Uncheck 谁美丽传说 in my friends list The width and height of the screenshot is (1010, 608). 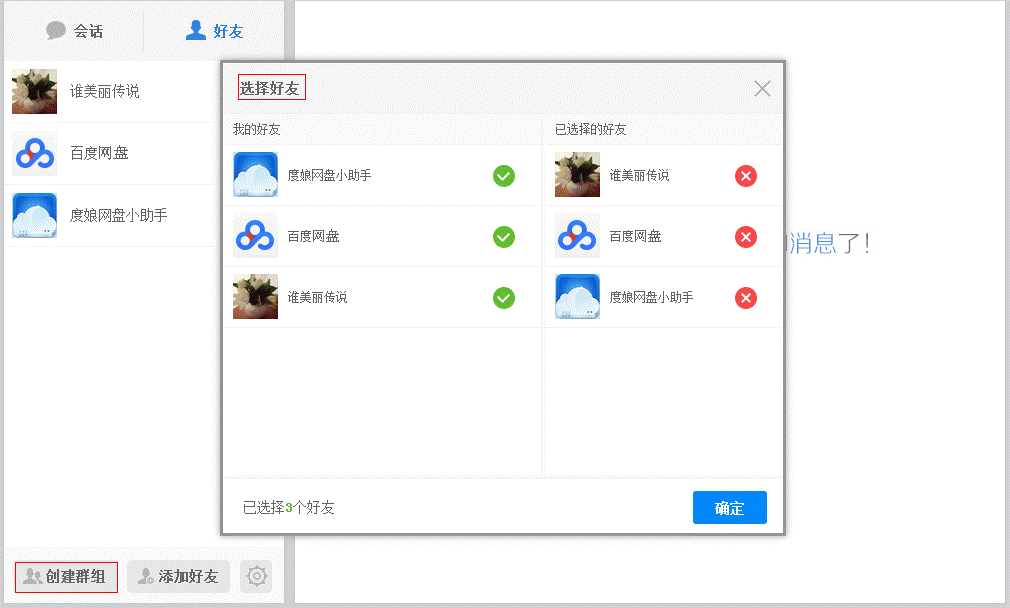[504, 297]
